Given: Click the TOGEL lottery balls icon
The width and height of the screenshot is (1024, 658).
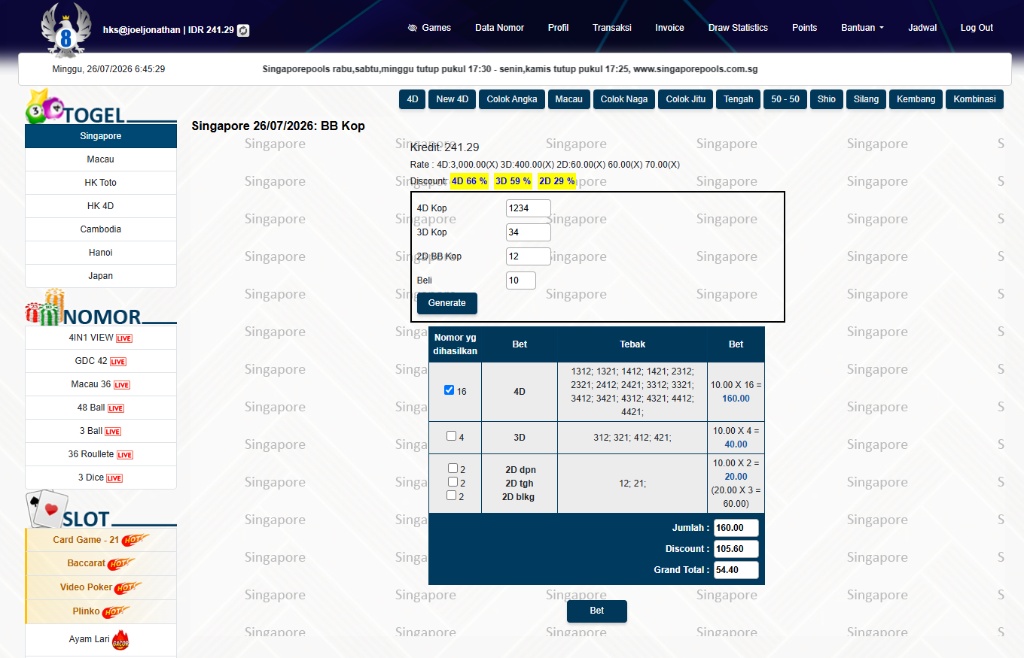Looking at the screenshot, I should point(44,108).
